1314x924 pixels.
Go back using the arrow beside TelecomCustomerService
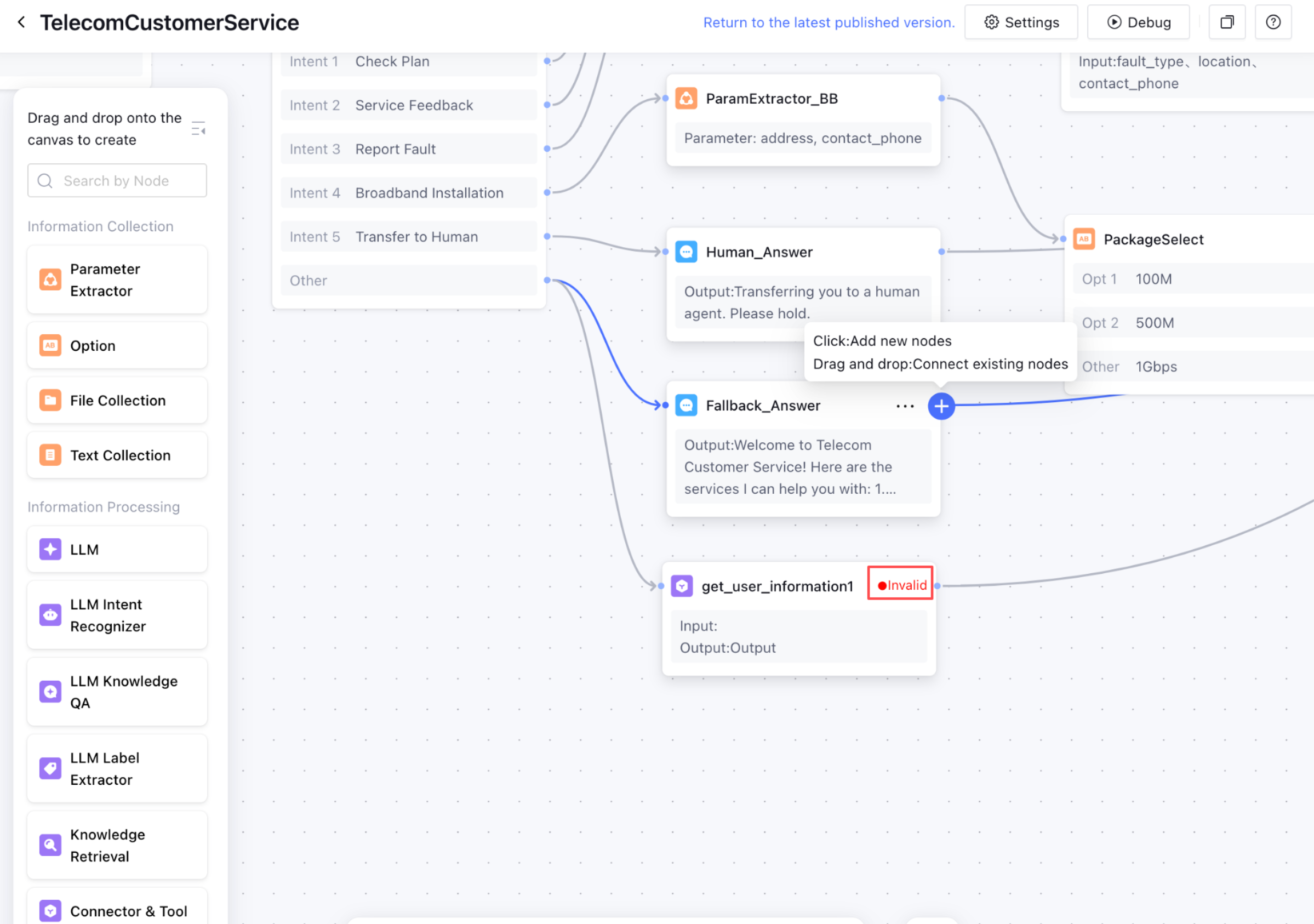22,22
